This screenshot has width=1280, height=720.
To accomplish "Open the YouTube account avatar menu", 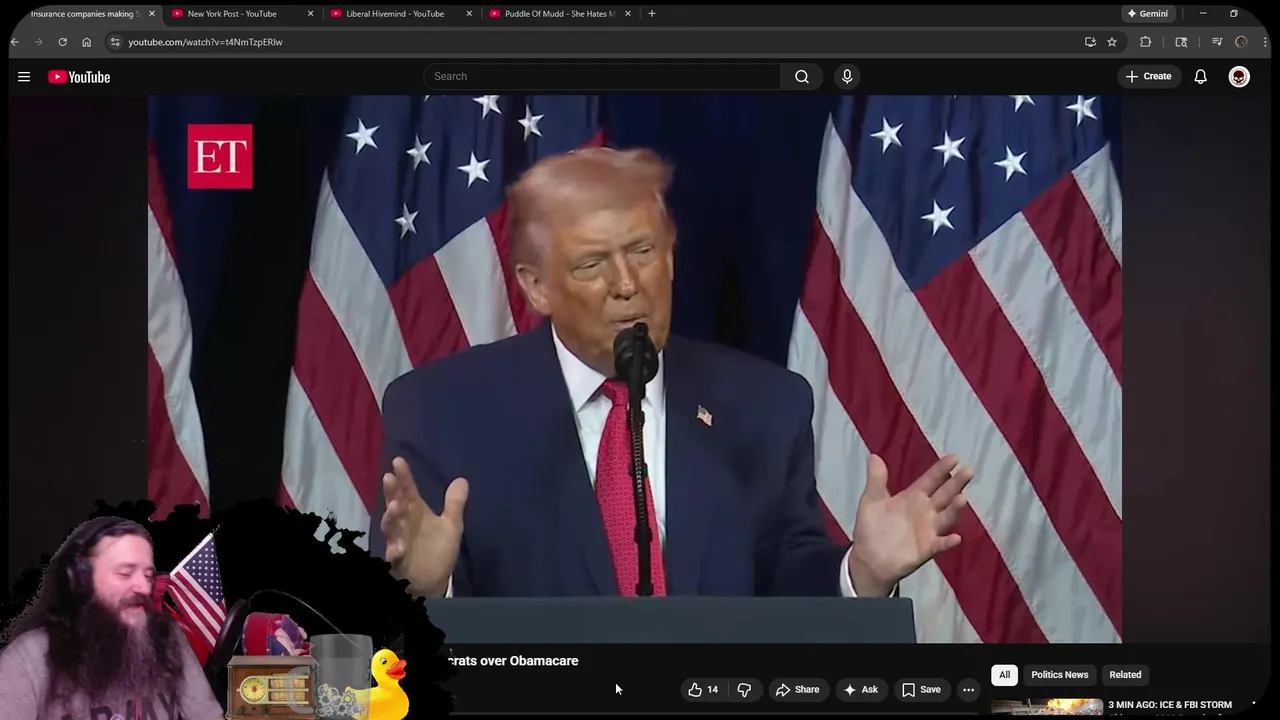I will pos(1239,76).
